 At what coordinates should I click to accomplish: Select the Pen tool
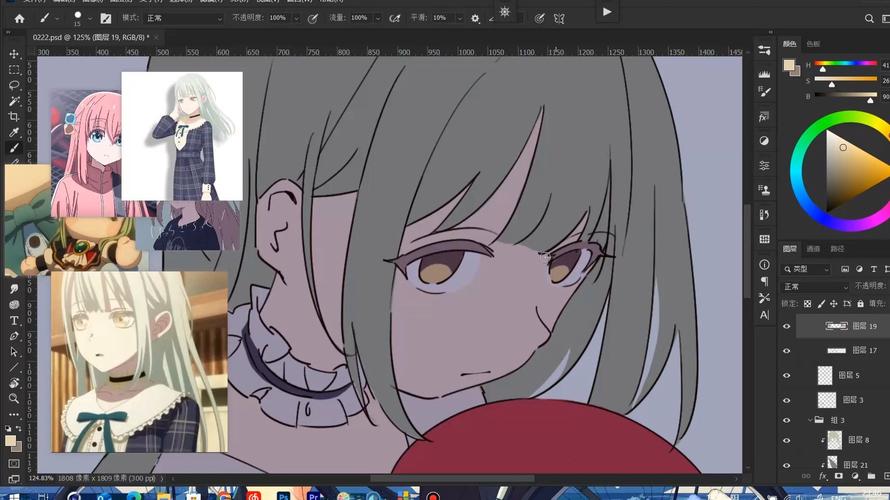(x=14, y=336)
